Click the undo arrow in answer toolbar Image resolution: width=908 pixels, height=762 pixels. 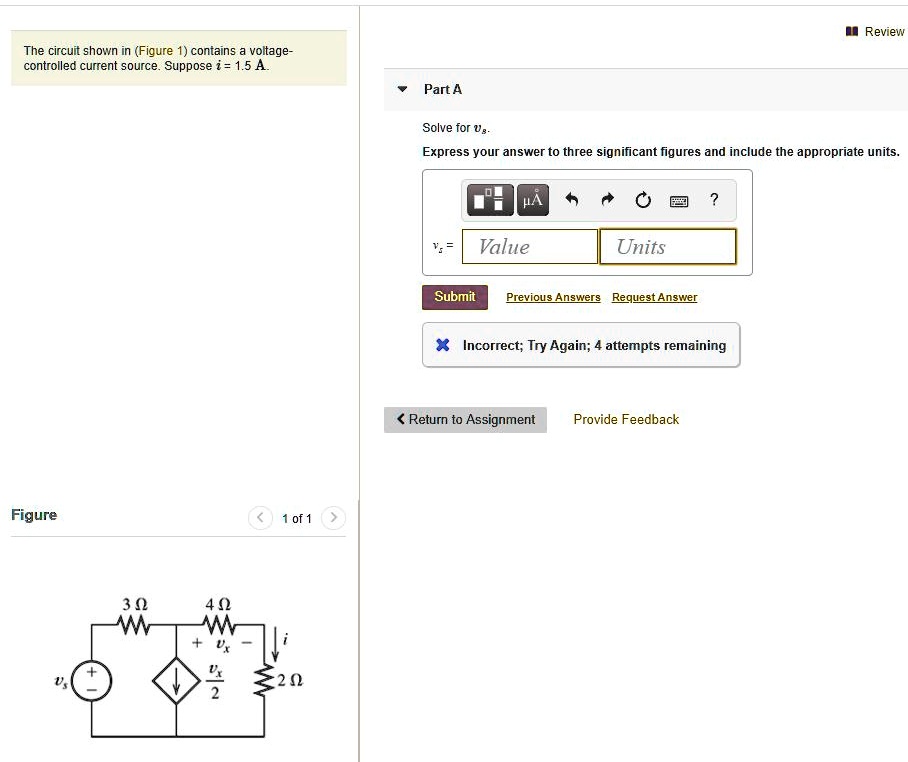pyautogui.click(x=570, y=199)
